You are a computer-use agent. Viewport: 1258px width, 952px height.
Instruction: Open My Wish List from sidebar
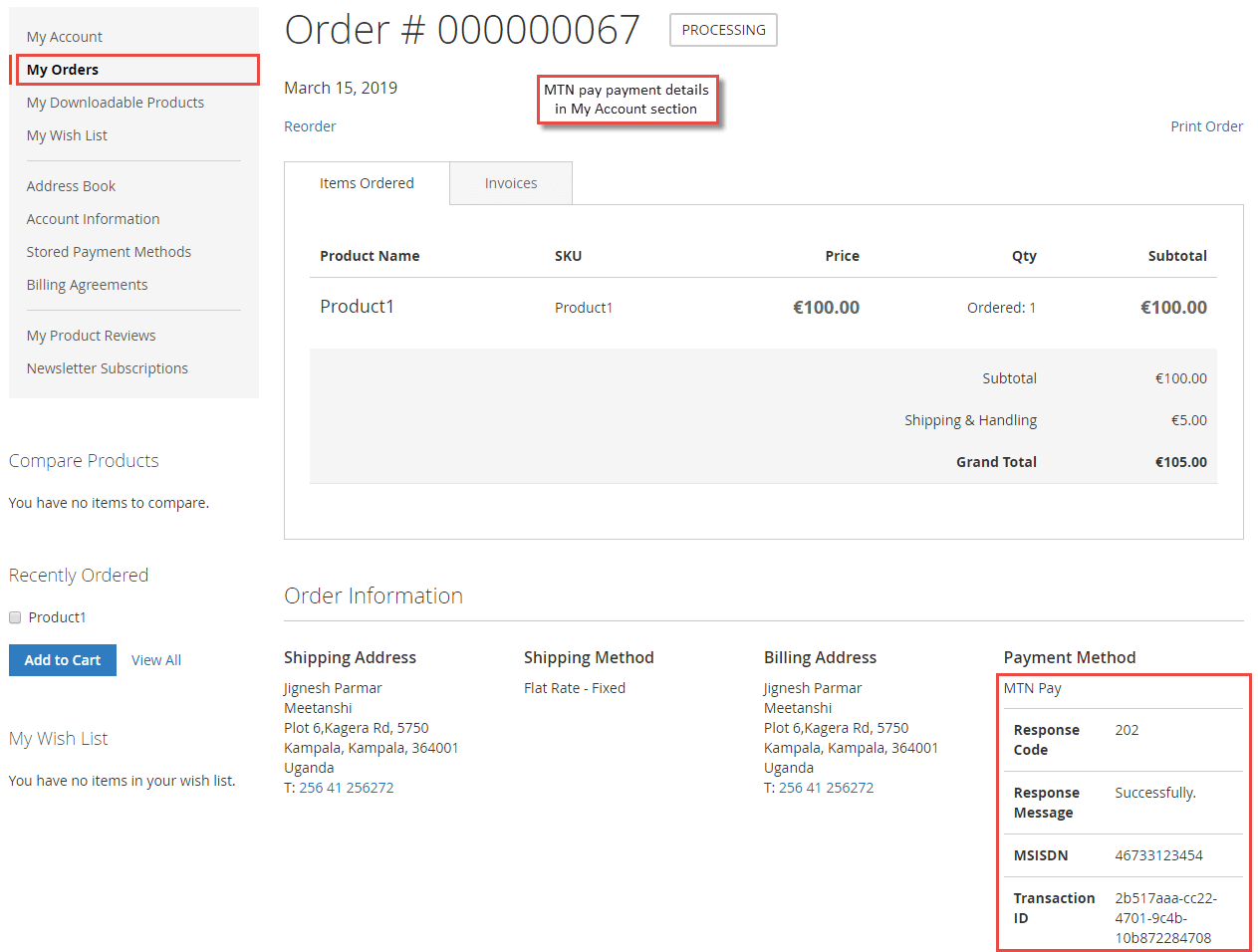pos(67,134)
